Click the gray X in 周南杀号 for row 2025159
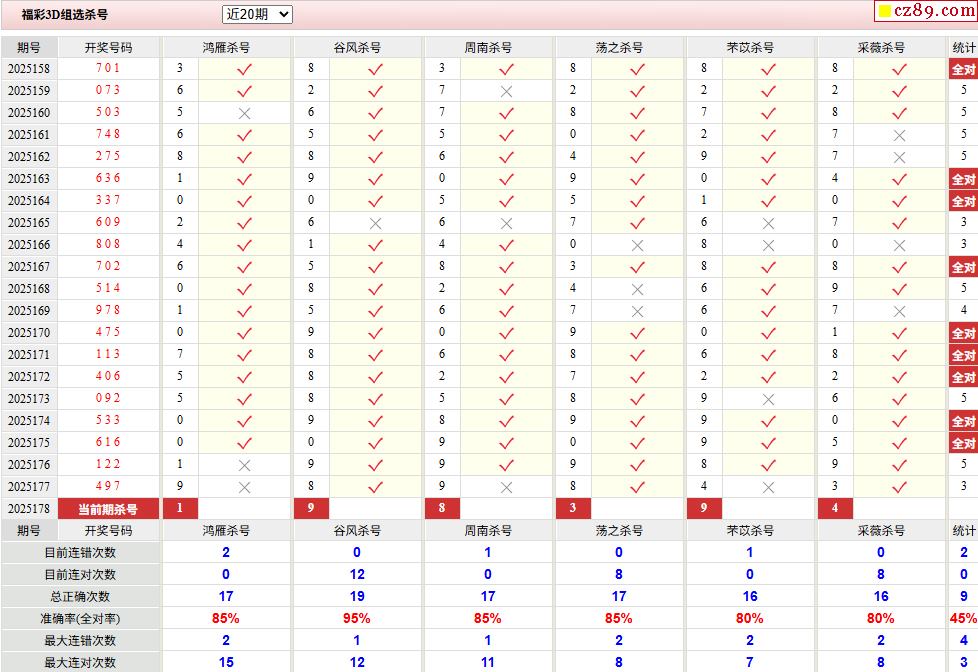 (x=506, y=92)
